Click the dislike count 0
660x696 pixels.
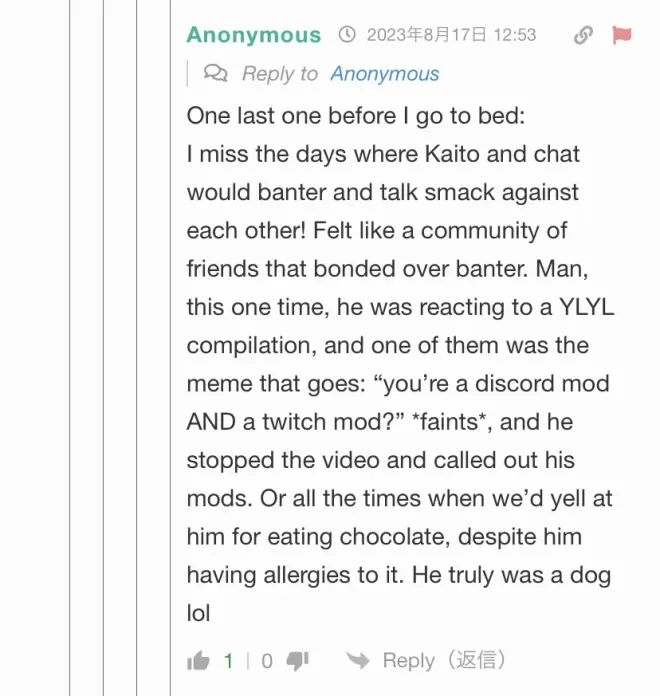(x=267, y=661)
